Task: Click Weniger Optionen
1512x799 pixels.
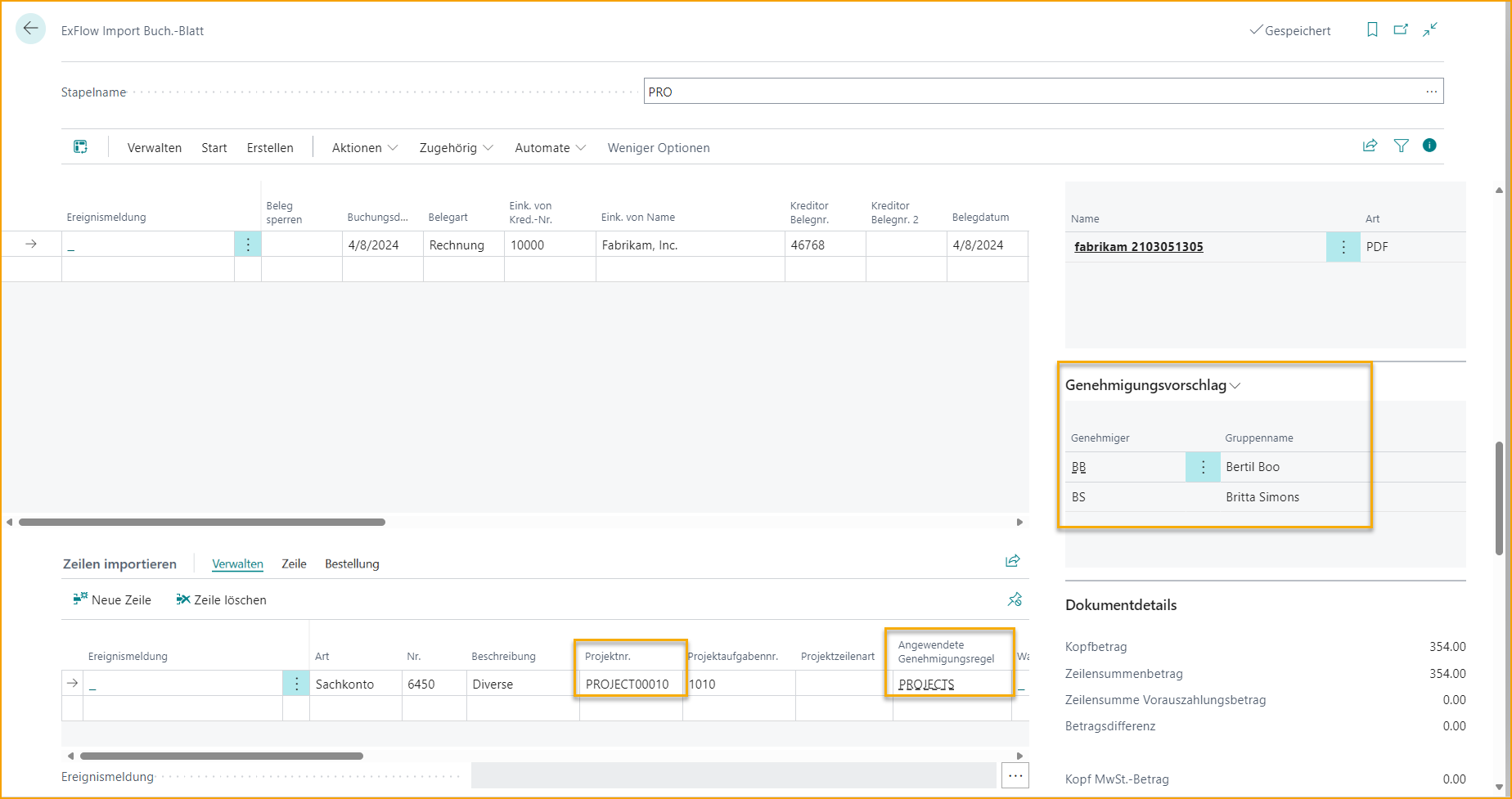Action: [659, 147]
